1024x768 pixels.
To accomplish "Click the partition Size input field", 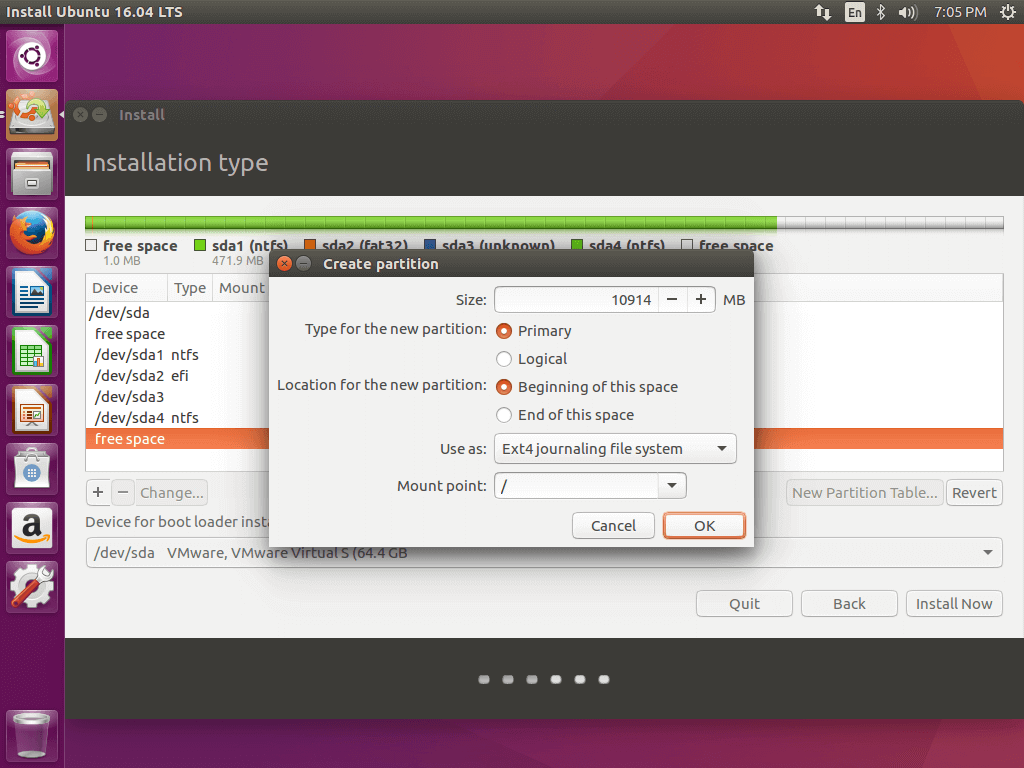I will coord(576,300).
